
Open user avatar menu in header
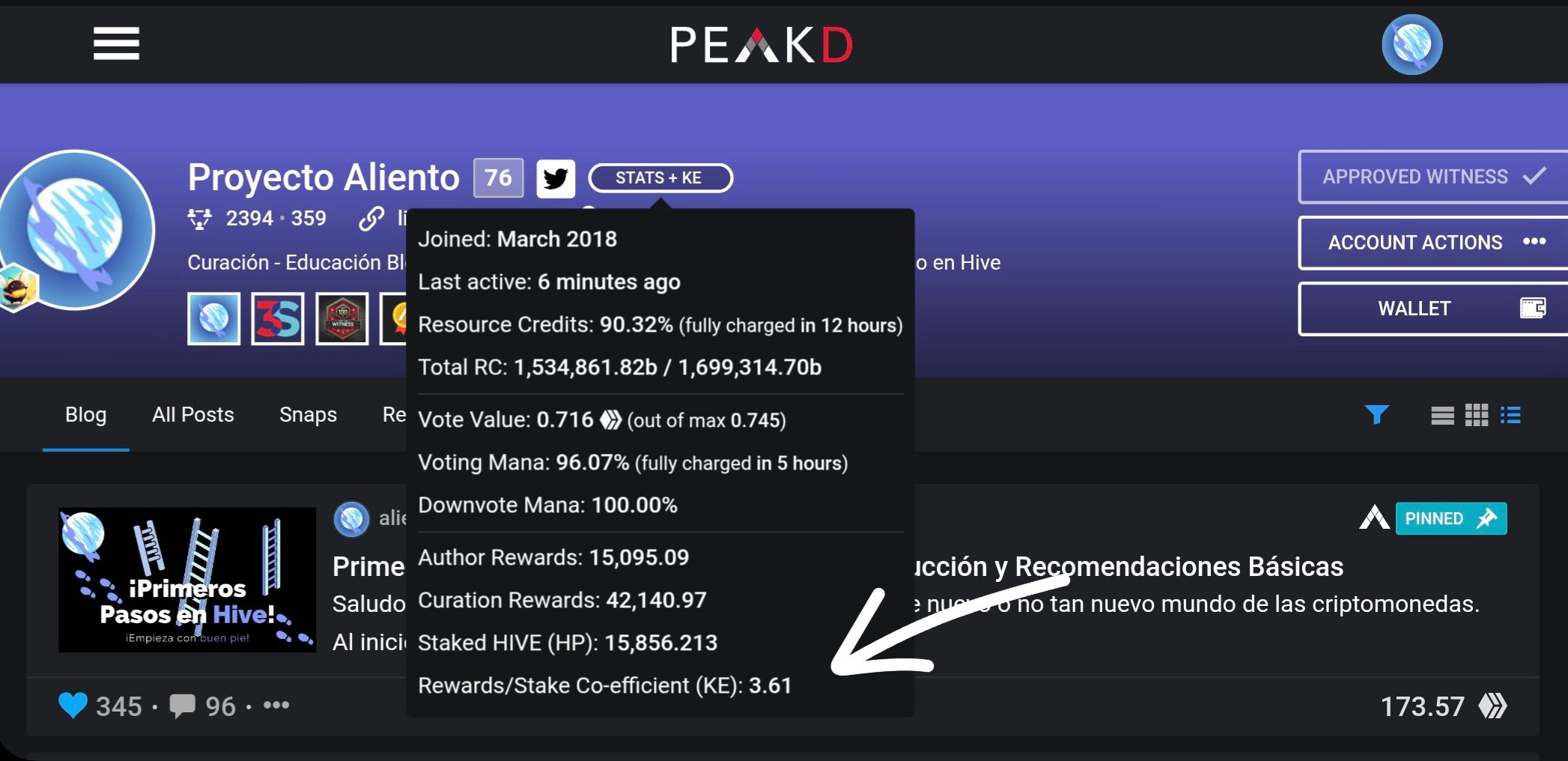point(1411,44)
